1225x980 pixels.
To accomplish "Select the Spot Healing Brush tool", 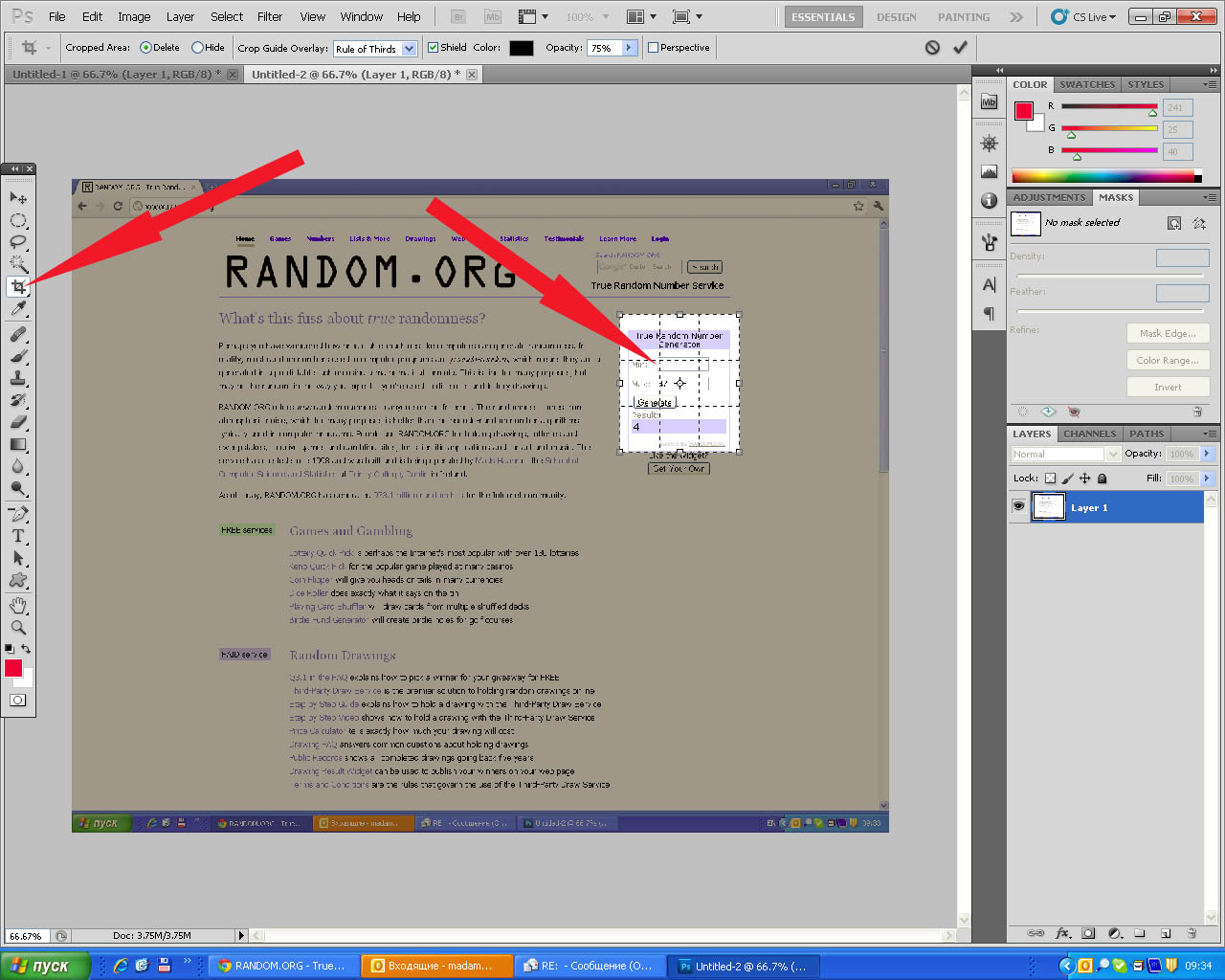I will (18, 334).
